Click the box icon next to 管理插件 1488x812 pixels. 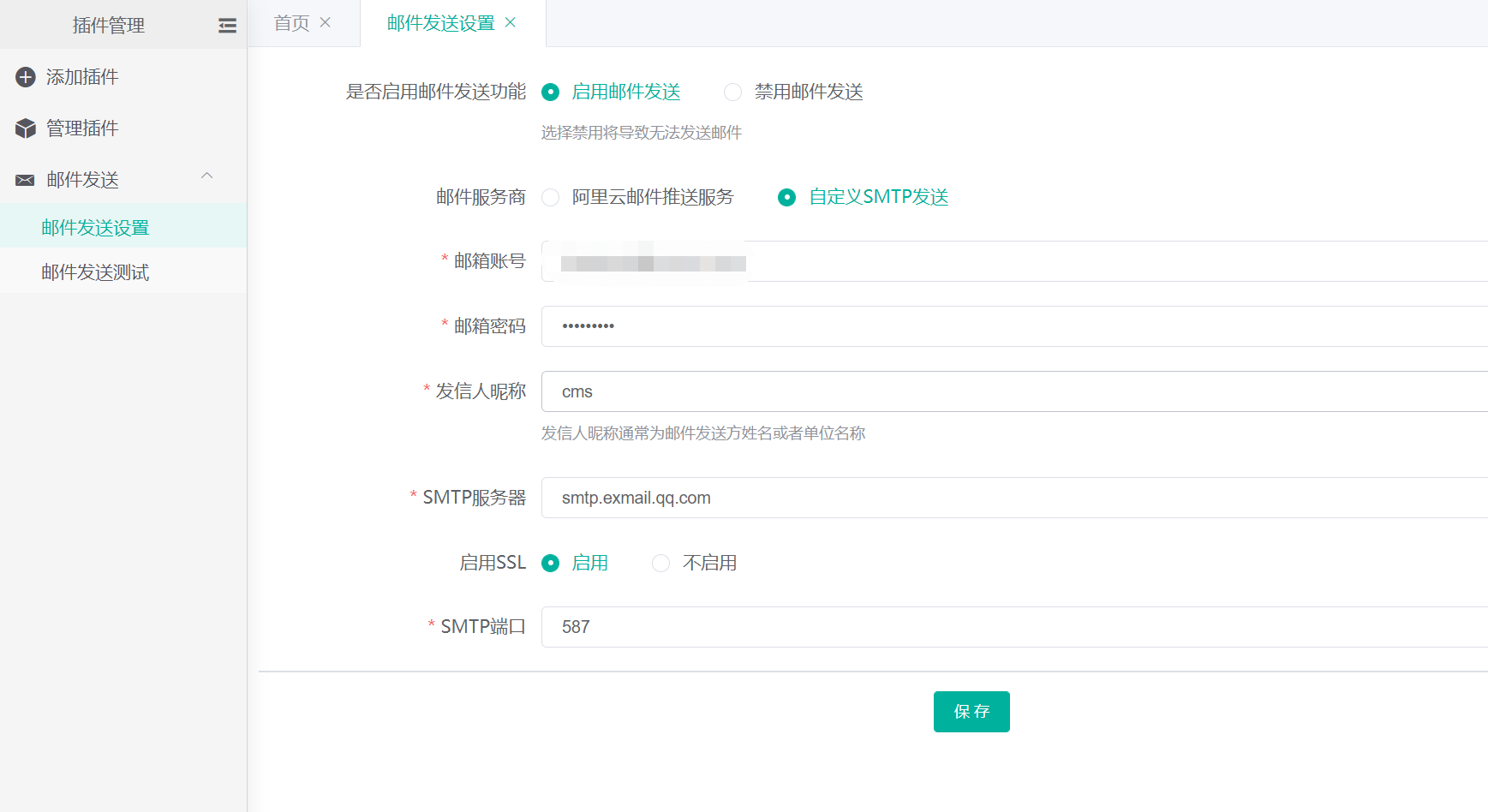click(x=26, y=128)
